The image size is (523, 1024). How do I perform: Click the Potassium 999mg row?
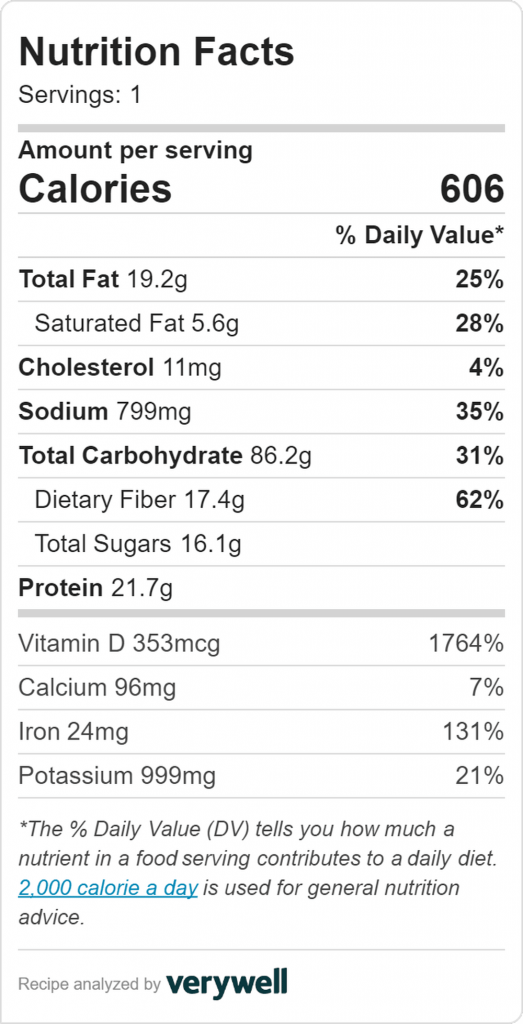tap(261, 776)
